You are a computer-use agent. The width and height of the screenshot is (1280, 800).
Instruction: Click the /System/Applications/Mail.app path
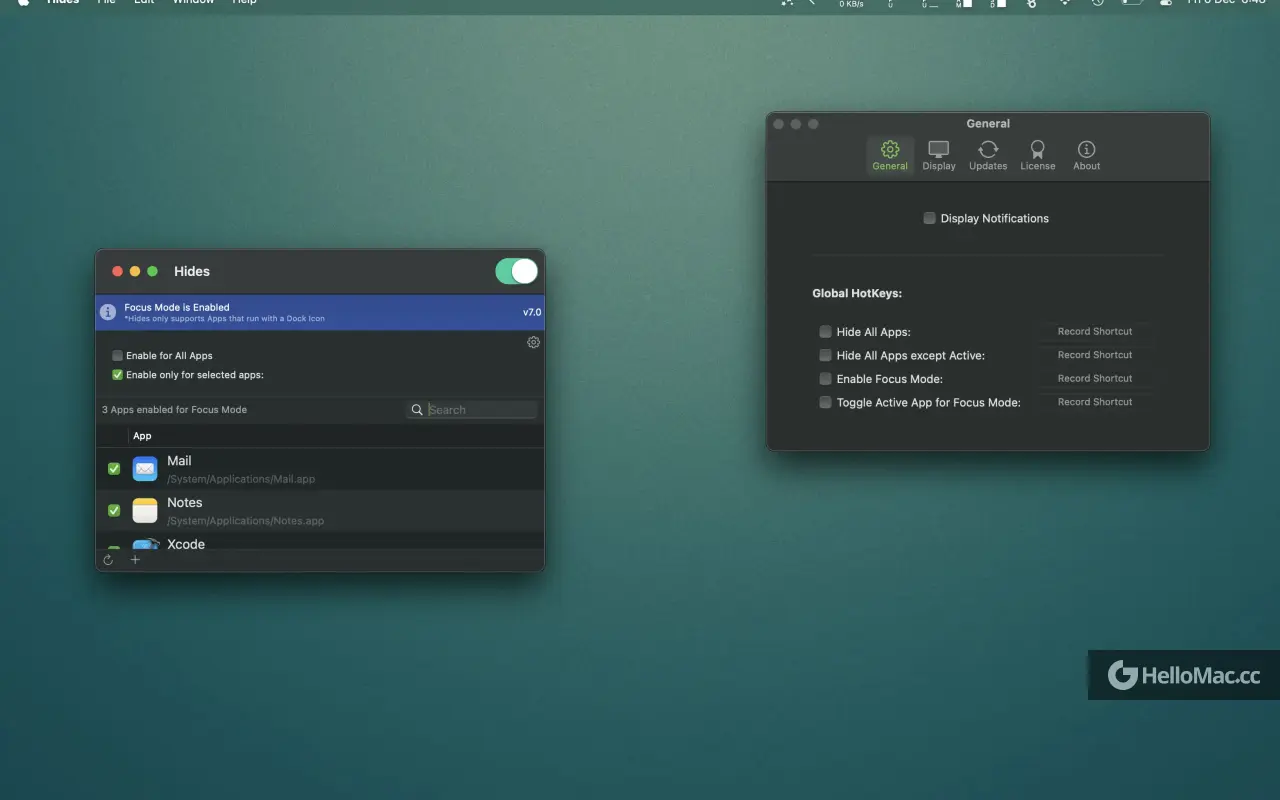(241, 479)
